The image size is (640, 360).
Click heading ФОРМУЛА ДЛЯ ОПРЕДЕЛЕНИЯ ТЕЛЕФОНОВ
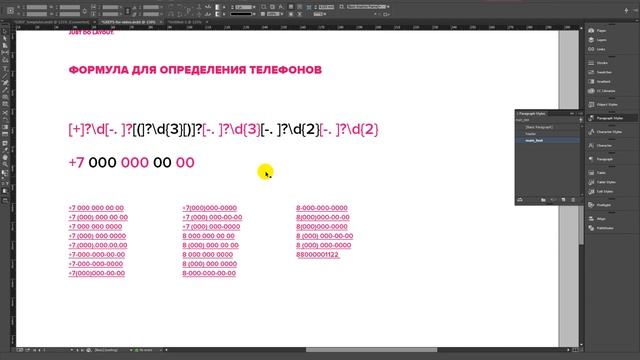click(x=195, y=70)
